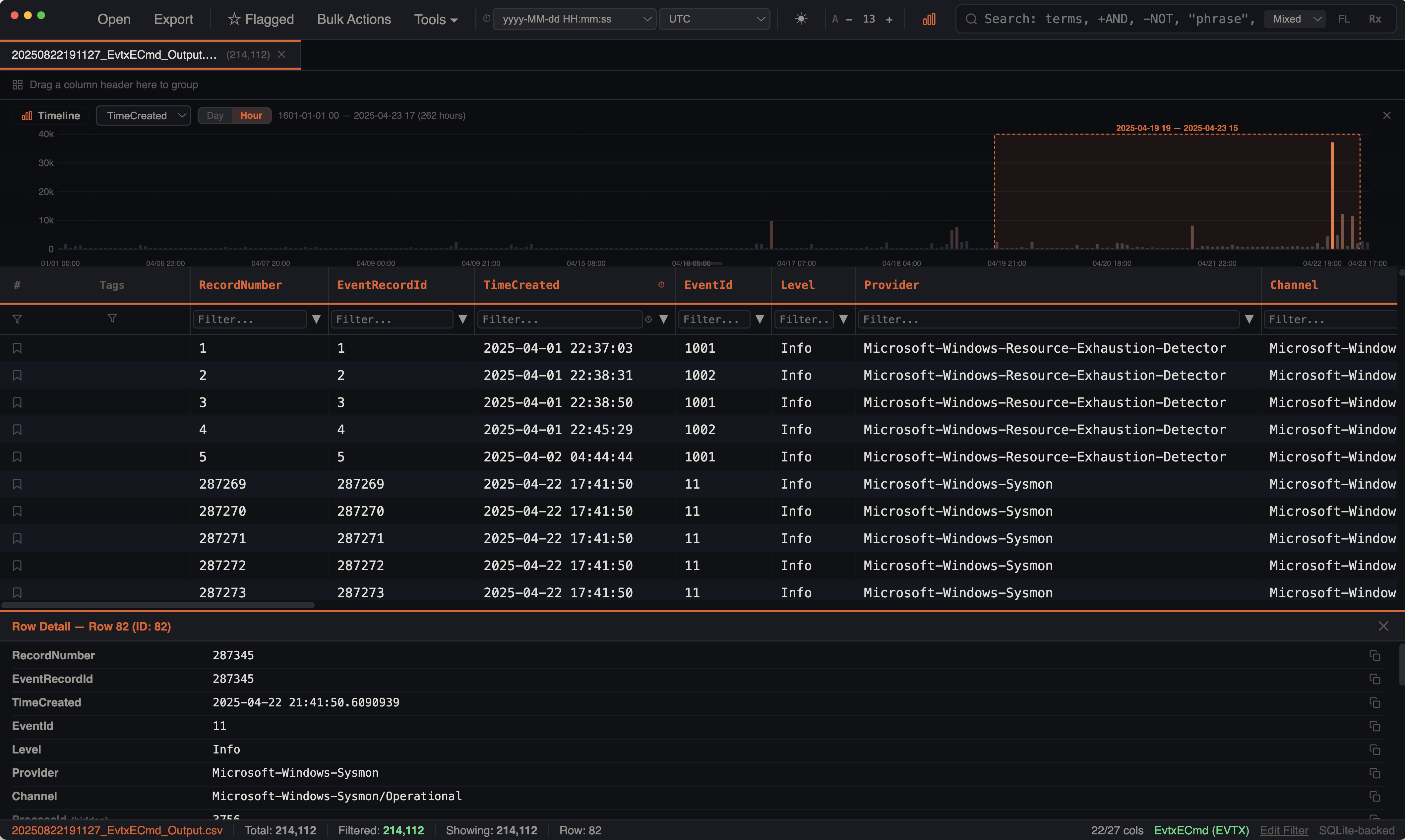1405x840 pixels.
Task: Open the TimeCreated selector in Timeline panel
Action: click(x=143, y=115)
